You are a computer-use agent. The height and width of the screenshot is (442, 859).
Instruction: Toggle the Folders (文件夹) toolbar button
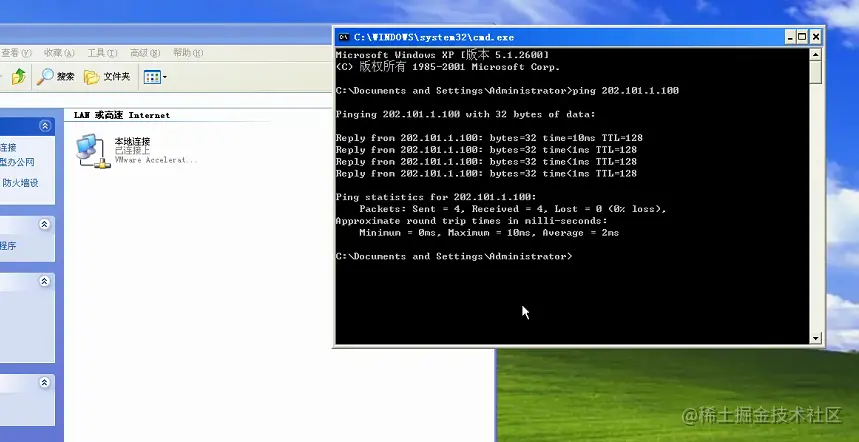(107, 77)
